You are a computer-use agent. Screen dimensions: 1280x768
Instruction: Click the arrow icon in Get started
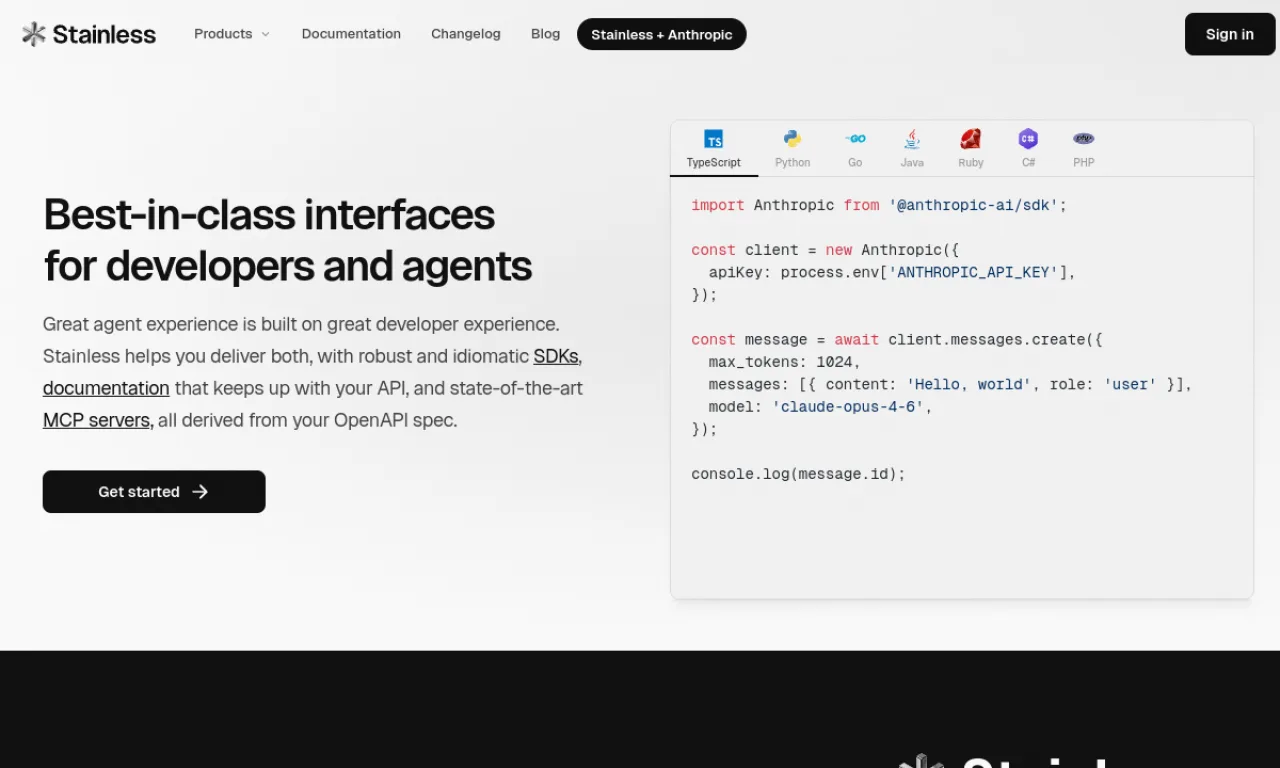point(200,492)
